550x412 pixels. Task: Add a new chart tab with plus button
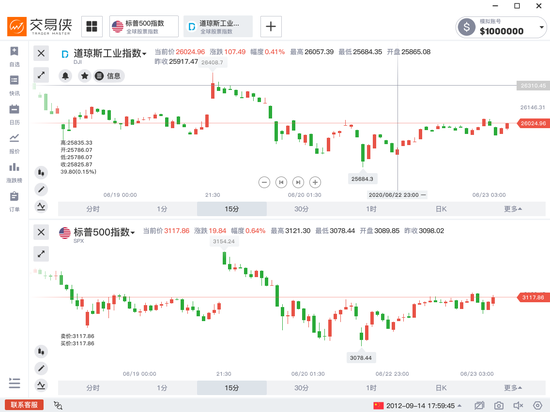[x=271, y=26]
